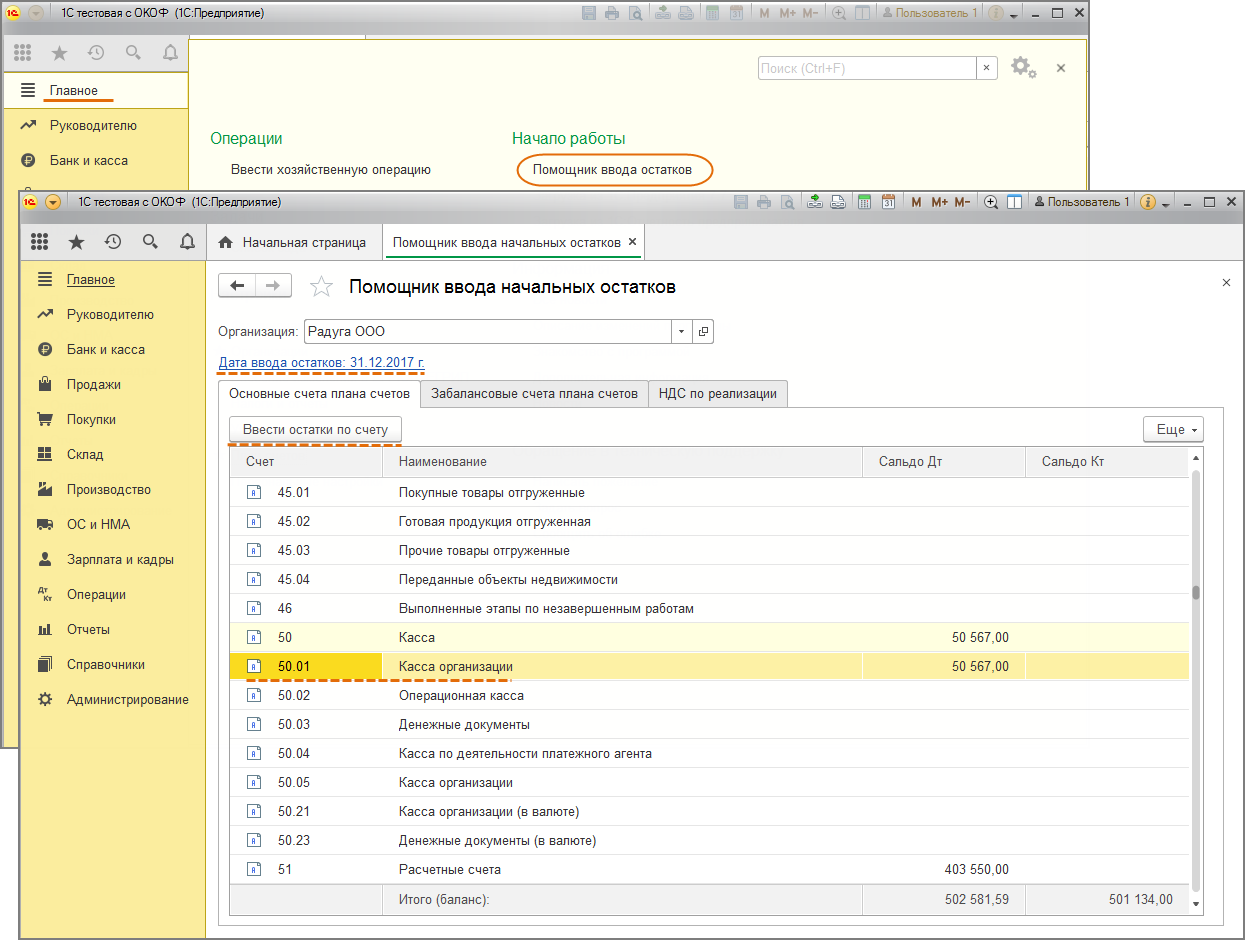Open the calculator in the front window toolbar

click(866, 202)
